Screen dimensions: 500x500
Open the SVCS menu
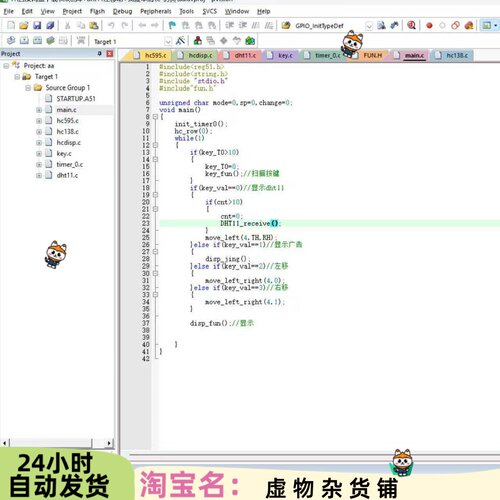[210, 11]
